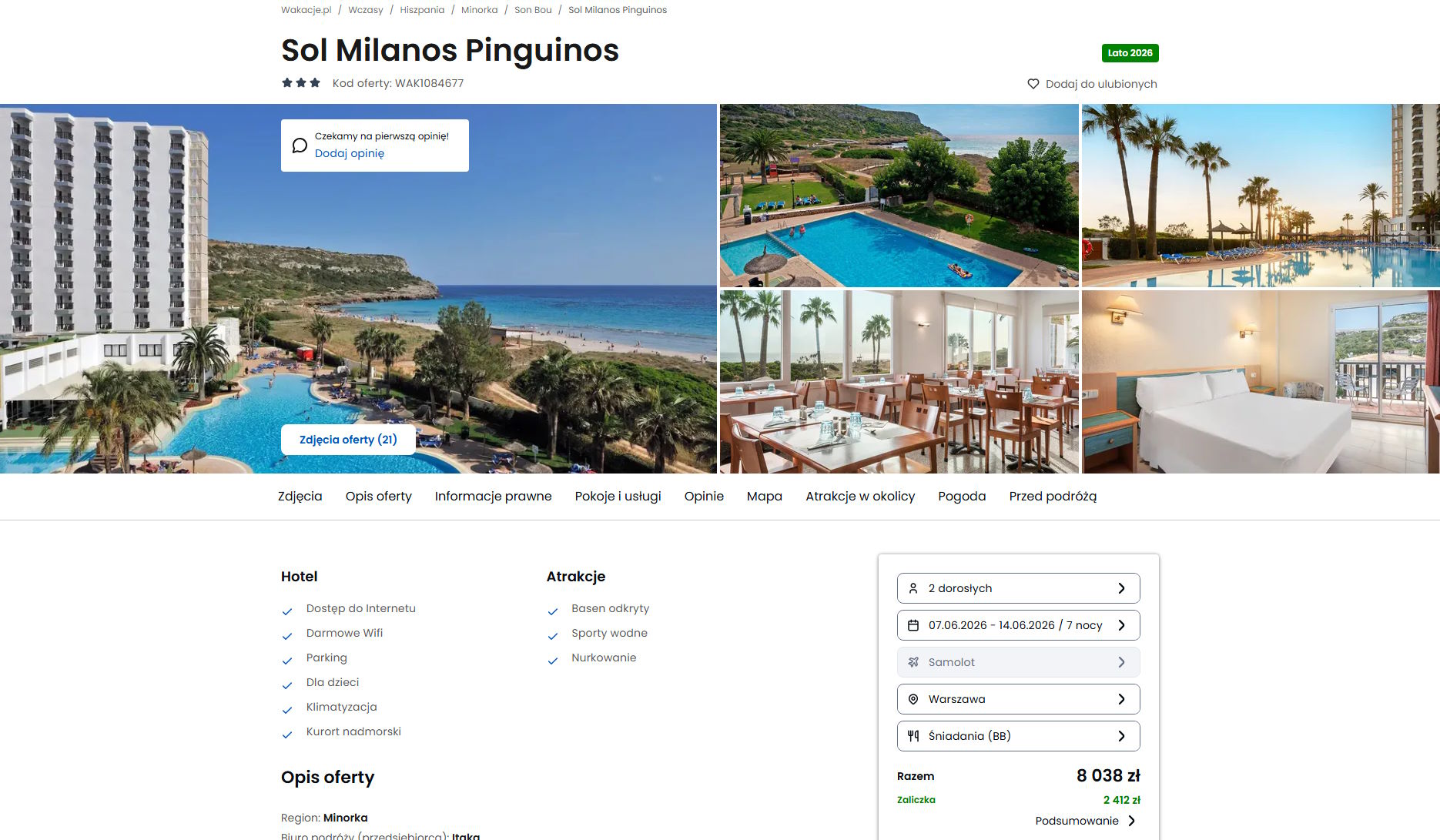The width and height of the screenshot is (1440, 840).
Task: Open the hotel bedroom photo thumbnail
Action: pyautogui.click(x=1261, y=382)
